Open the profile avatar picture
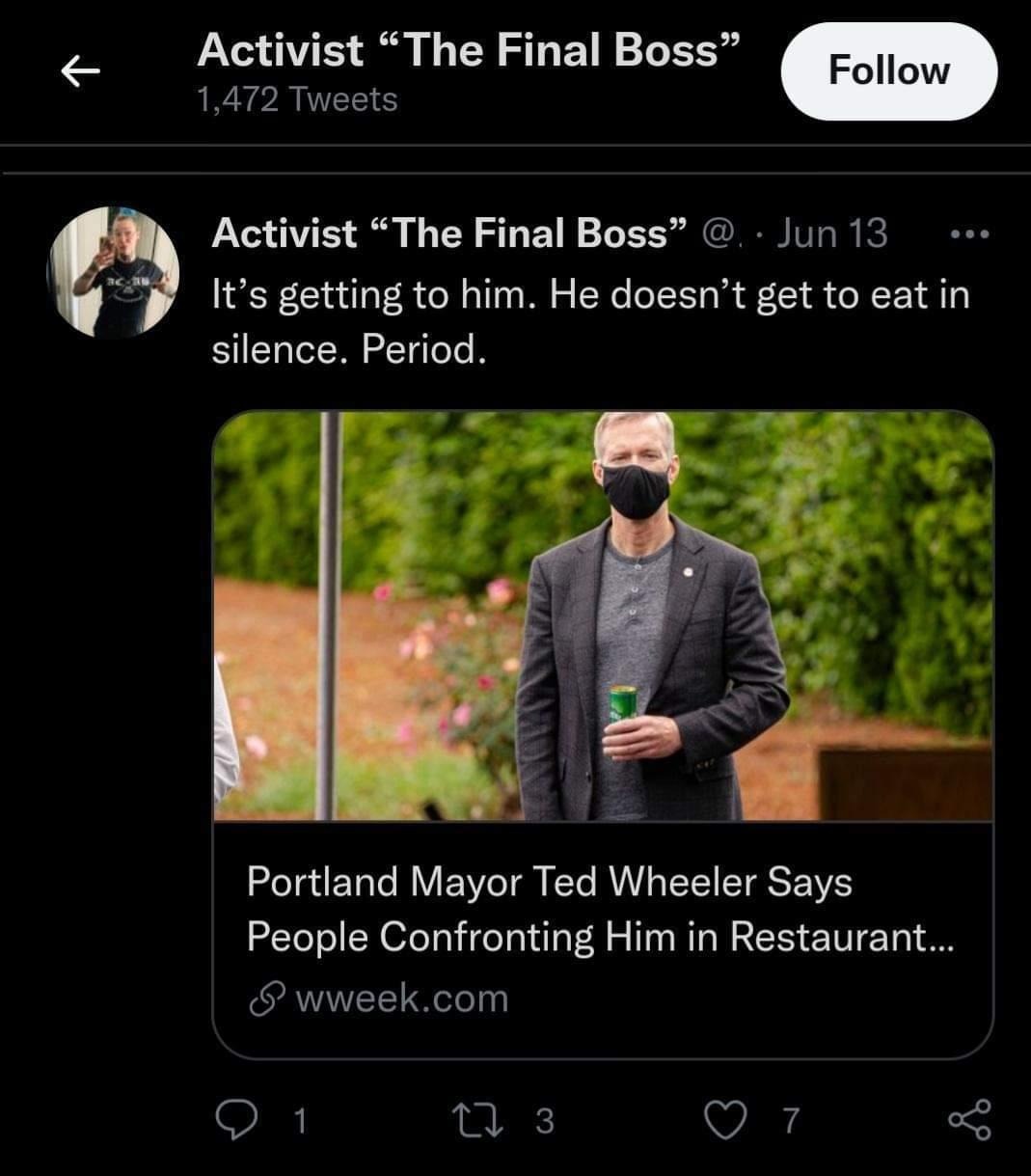1031x1176 pixels. tap(113, 272)
